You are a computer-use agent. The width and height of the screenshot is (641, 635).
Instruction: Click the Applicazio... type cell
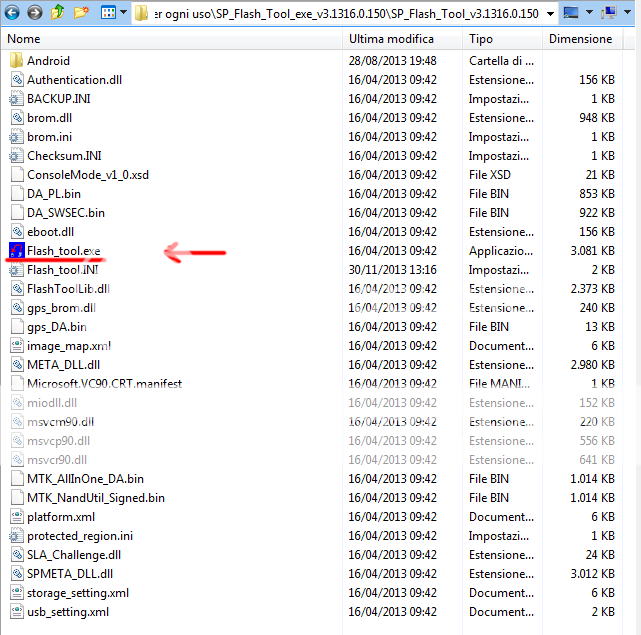point(501,251)
